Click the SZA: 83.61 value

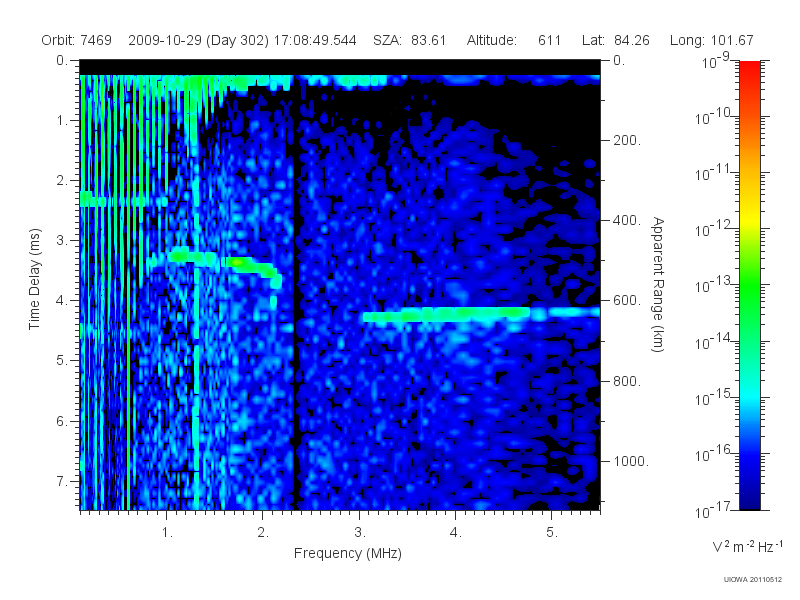410,40
